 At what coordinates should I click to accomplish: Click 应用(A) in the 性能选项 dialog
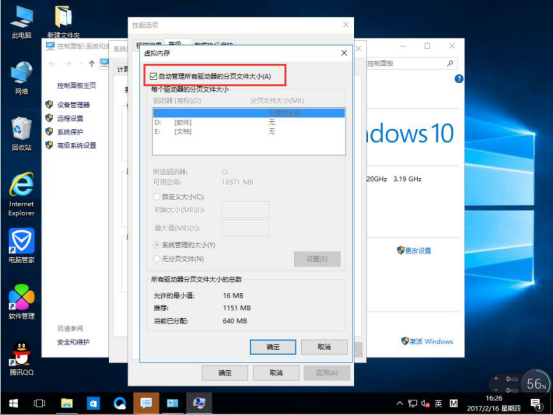click(x=327, y=373)
